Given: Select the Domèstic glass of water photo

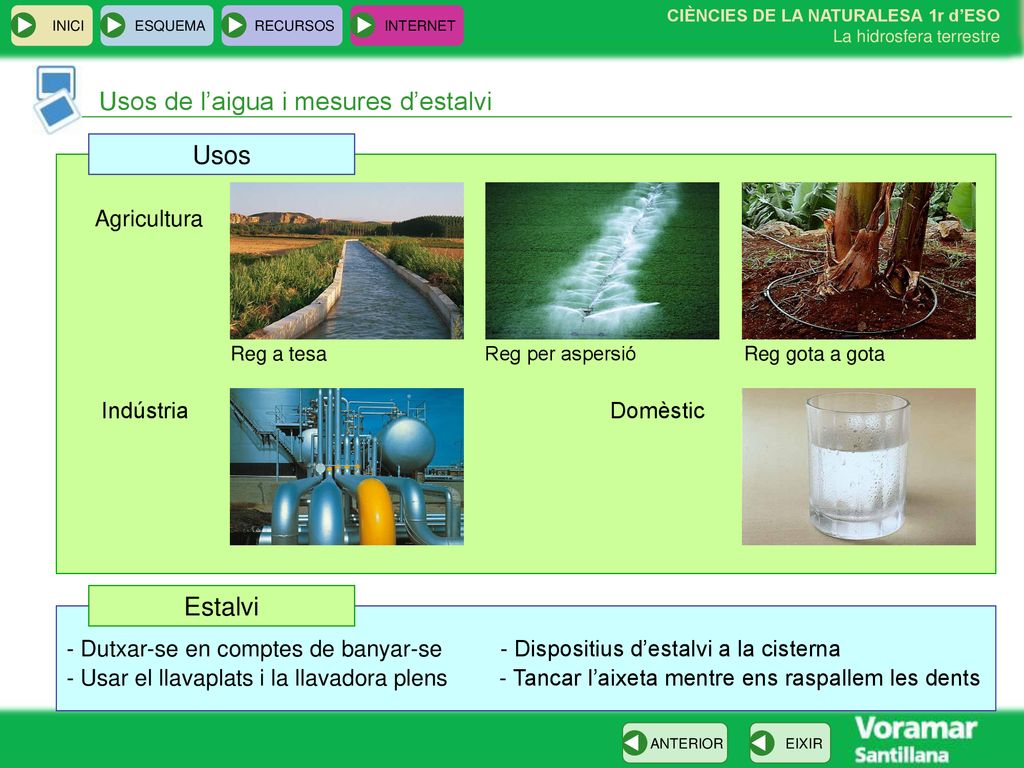Looking at the screenshot, I should click(x=859, y=466).
